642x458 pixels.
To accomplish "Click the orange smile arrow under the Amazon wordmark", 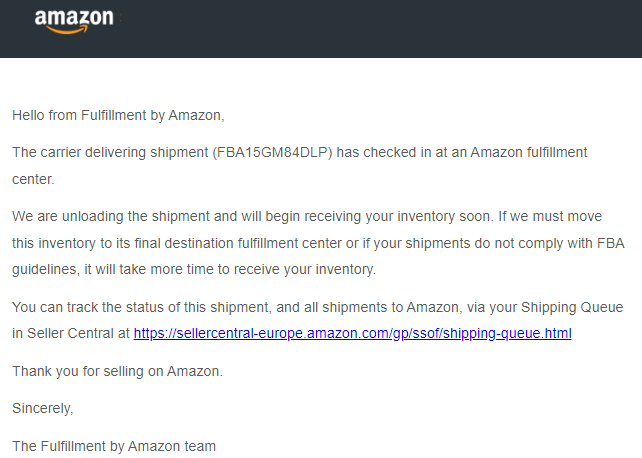I will tap(67, 30).
